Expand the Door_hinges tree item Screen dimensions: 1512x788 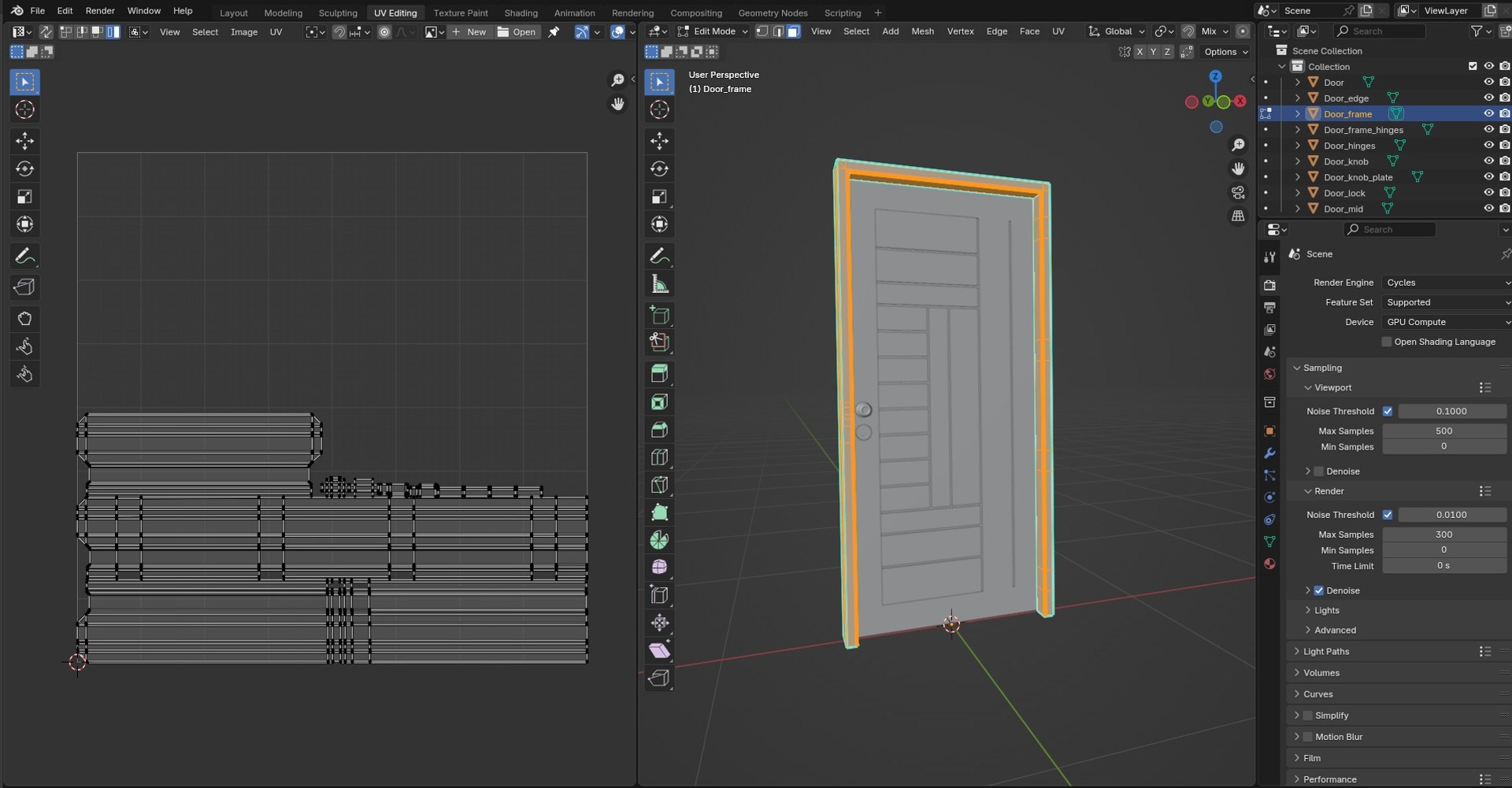click(1298, 146)
